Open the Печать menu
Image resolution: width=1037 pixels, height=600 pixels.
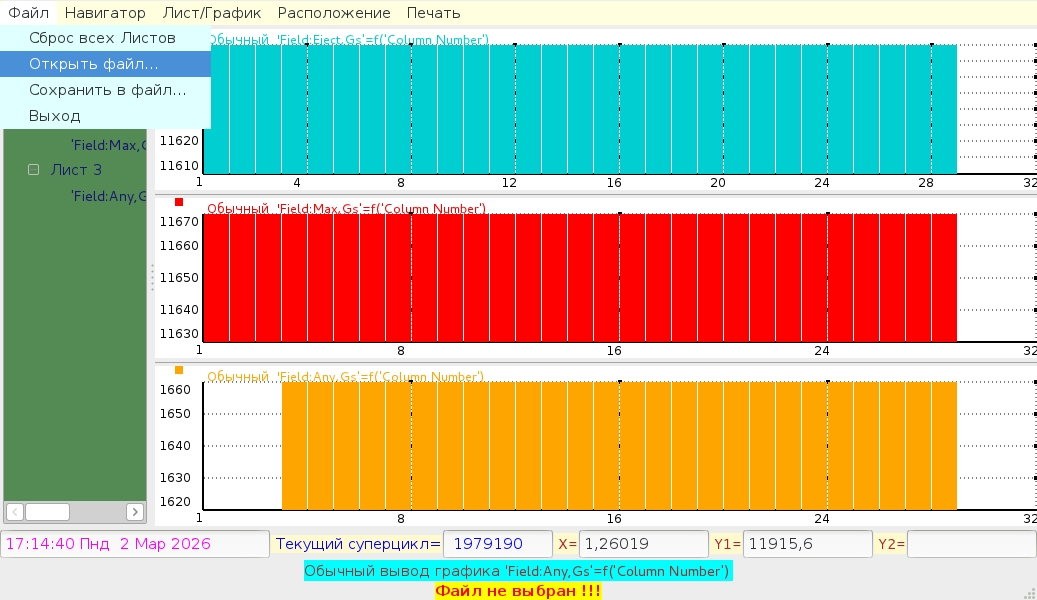(433, 13)
